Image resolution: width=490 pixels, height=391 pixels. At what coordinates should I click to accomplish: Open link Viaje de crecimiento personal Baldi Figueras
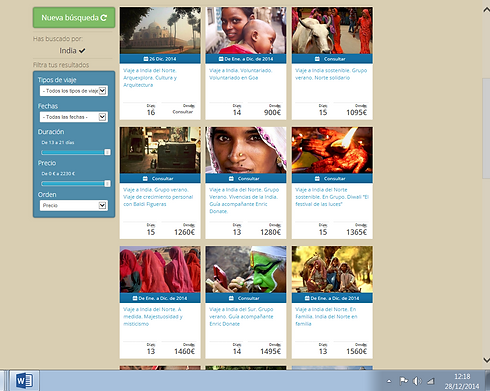[158, 197]
